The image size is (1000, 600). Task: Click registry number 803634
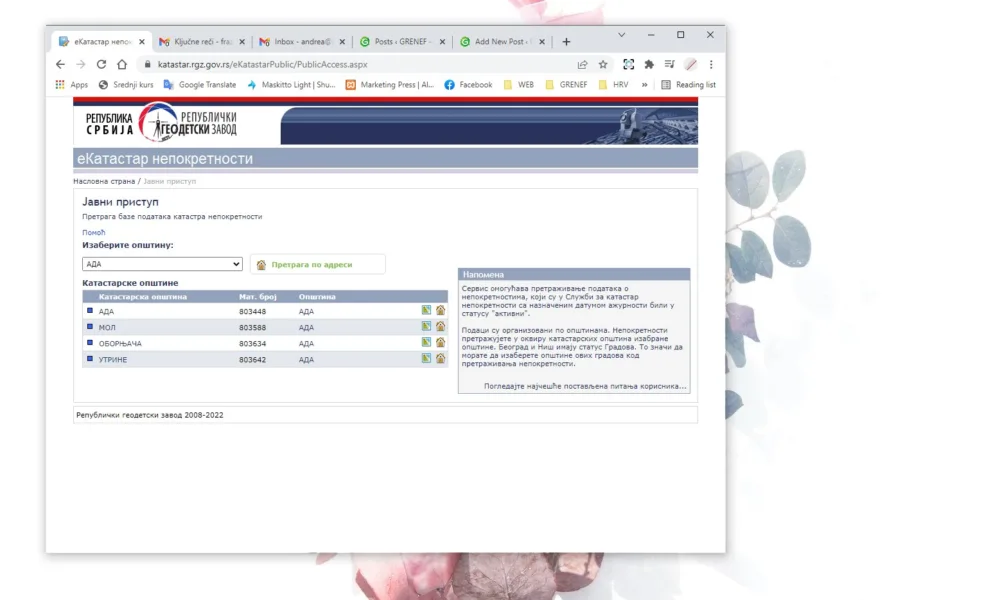tap(253, 344)
